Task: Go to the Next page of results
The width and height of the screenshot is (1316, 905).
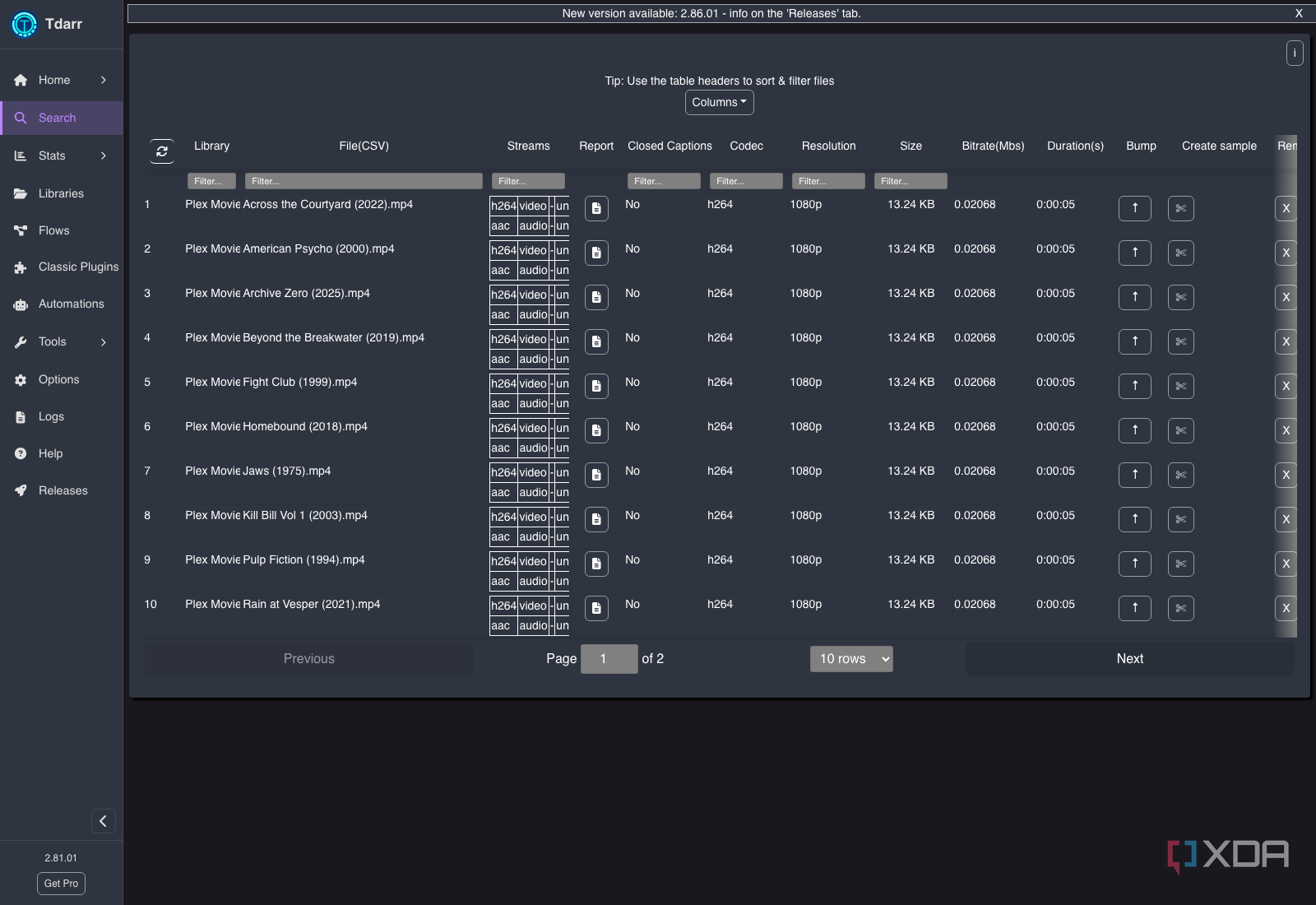Action: 1130,659
